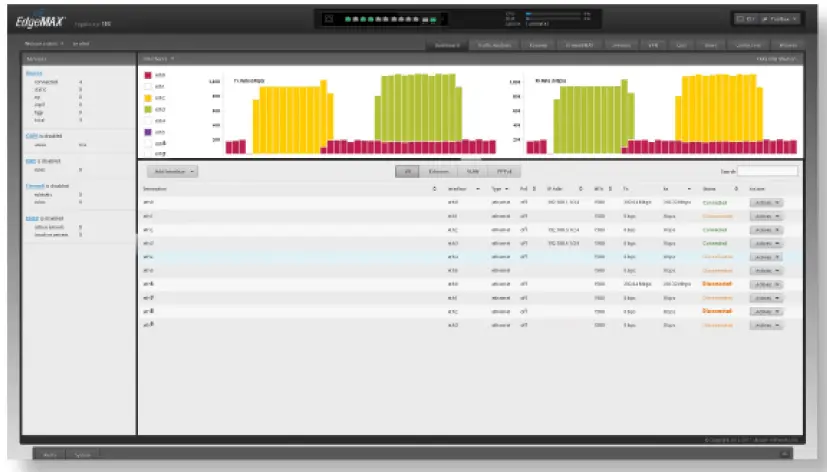Image resolution: width=827 pixels, height=472 pixels.
Task: Toggle eth1 legend checkbox in chart
Action: point(148,86)
